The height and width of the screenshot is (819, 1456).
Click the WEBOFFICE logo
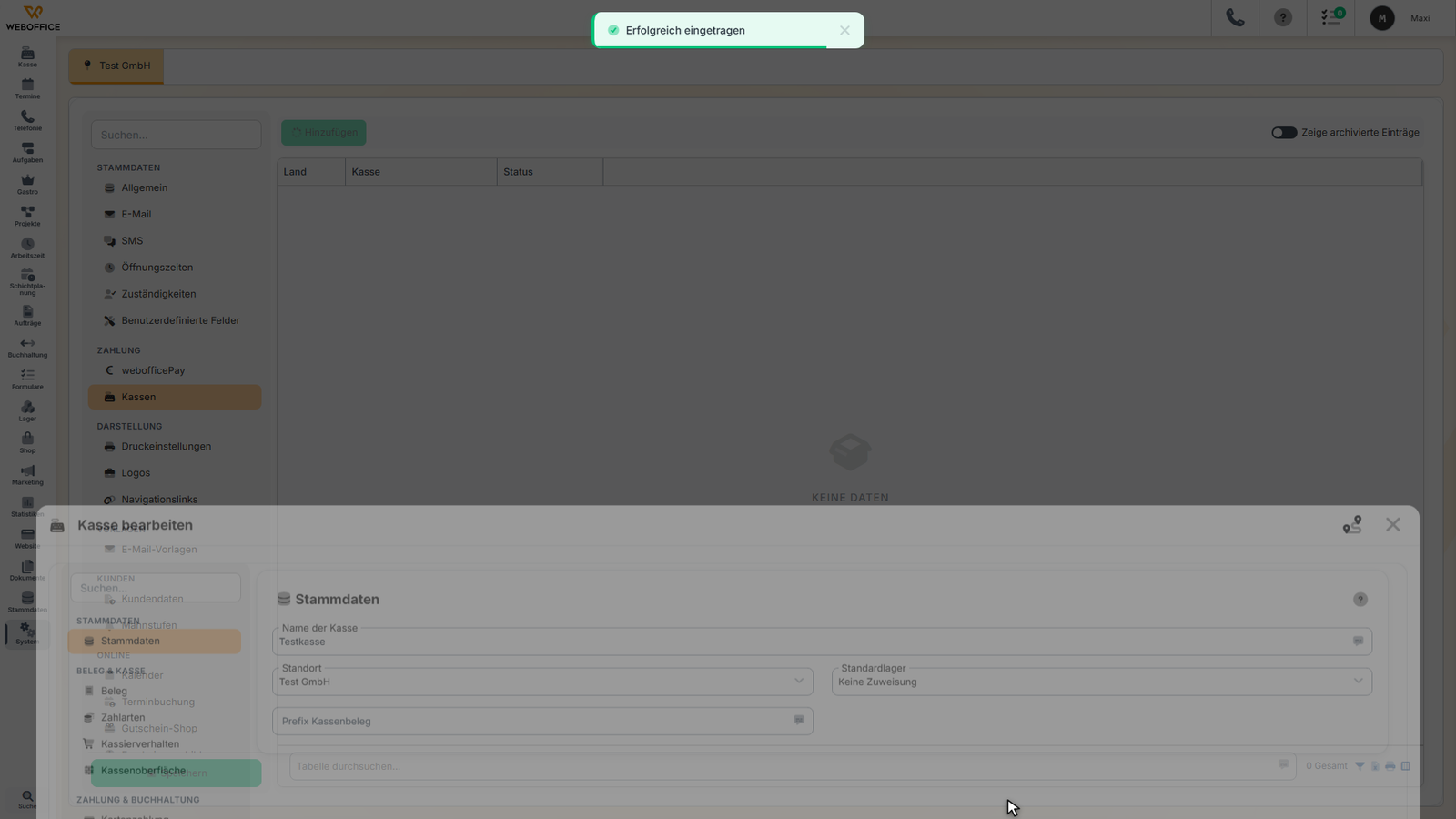(x=33, y=18)
